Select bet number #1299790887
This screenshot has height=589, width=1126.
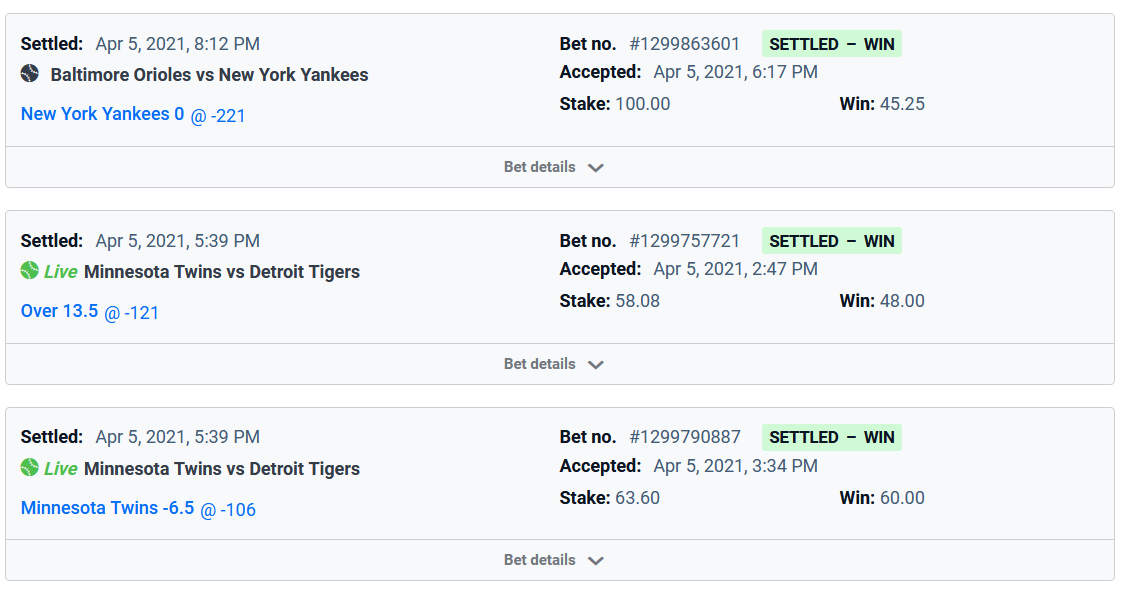pos(684,437)
